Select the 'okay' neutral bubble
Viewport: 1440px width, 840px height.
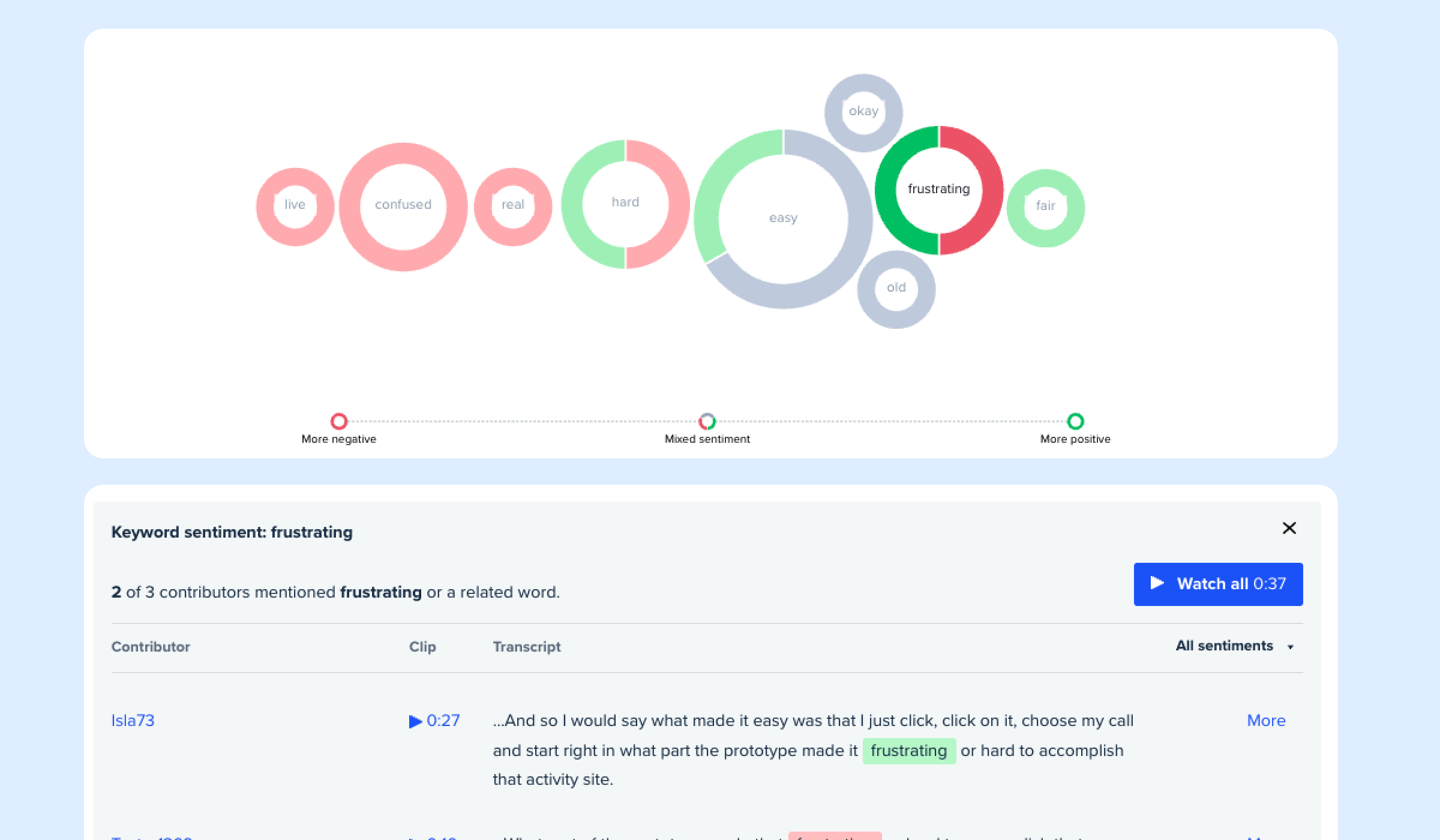pos(863,111)
